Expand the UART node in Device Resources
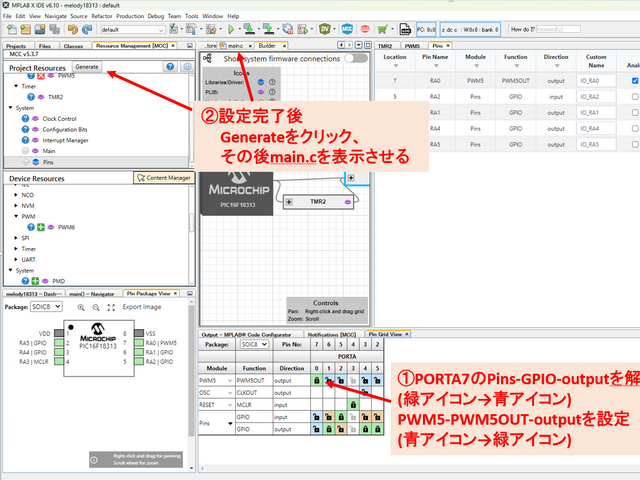The width and height of the screenshot is (640, 480). pyautogui.click(x=16, y=260)
